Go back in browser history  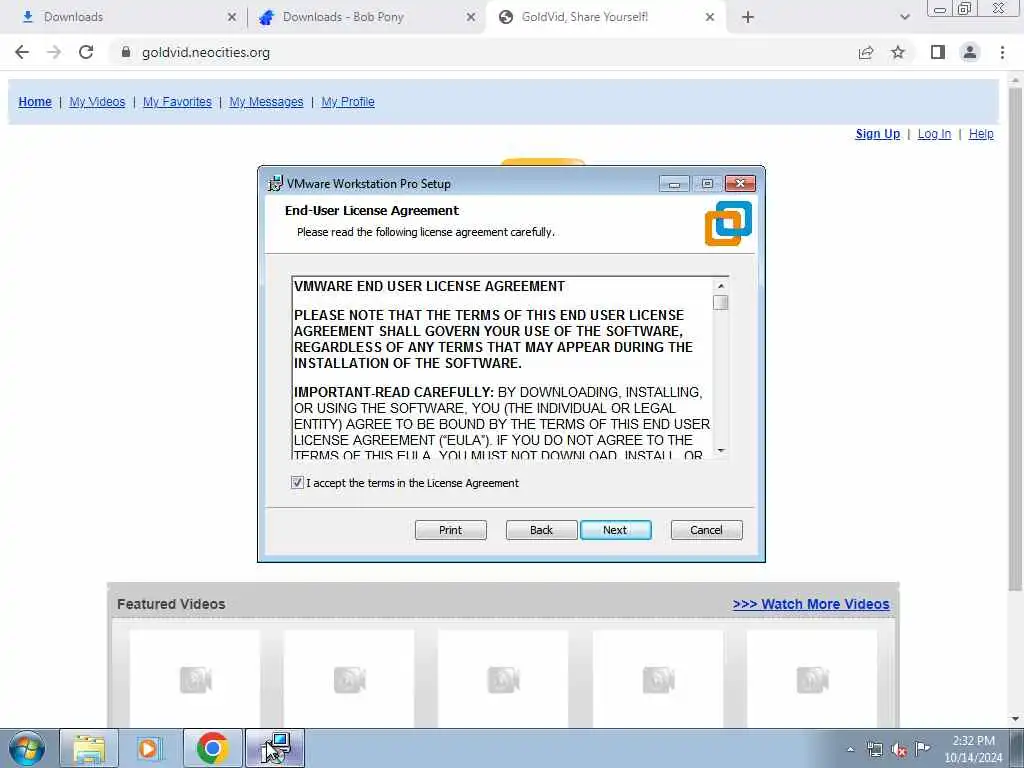click(x=22, y=52)
